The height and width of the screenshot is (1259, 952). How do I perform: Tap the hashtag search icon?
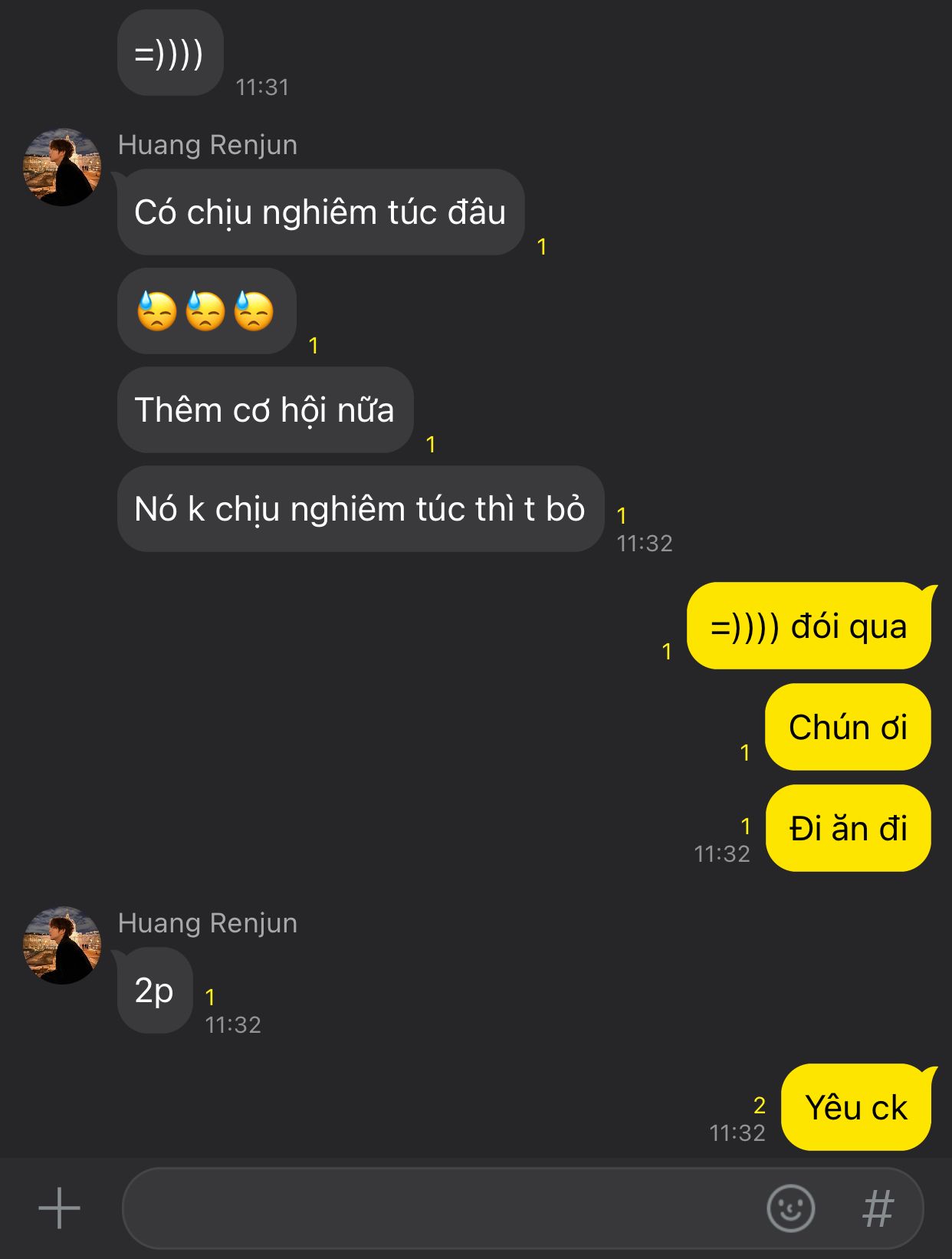coord(878,1208)
